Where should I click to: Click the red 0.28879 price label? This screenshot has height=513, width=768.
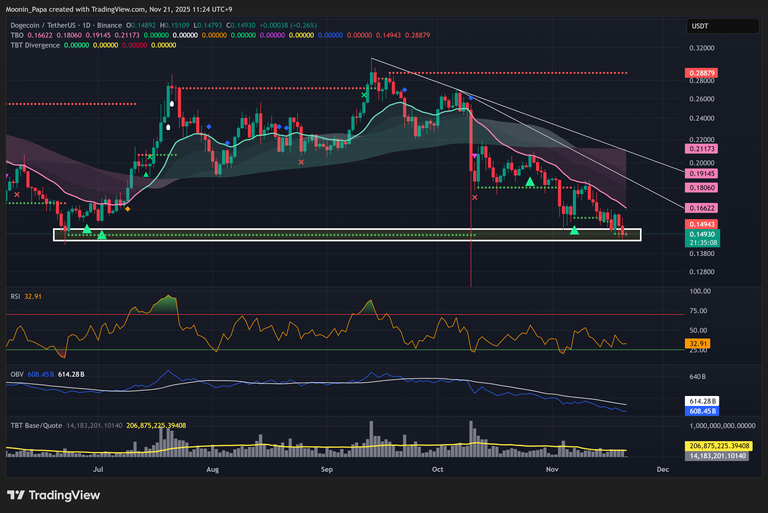point(698,74)
